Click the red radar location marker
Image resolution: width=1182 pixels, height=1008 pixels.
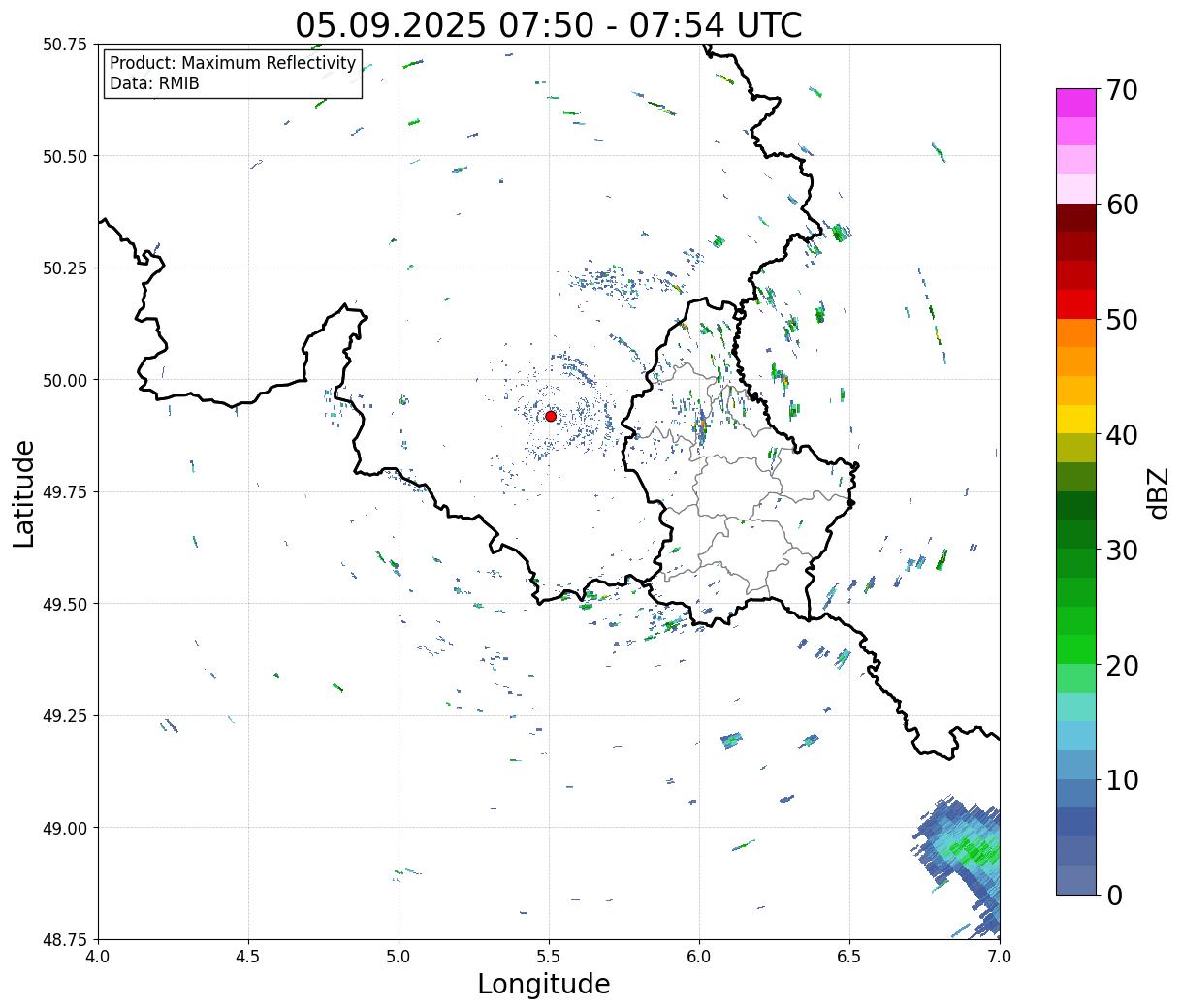(x=550, y=416)
